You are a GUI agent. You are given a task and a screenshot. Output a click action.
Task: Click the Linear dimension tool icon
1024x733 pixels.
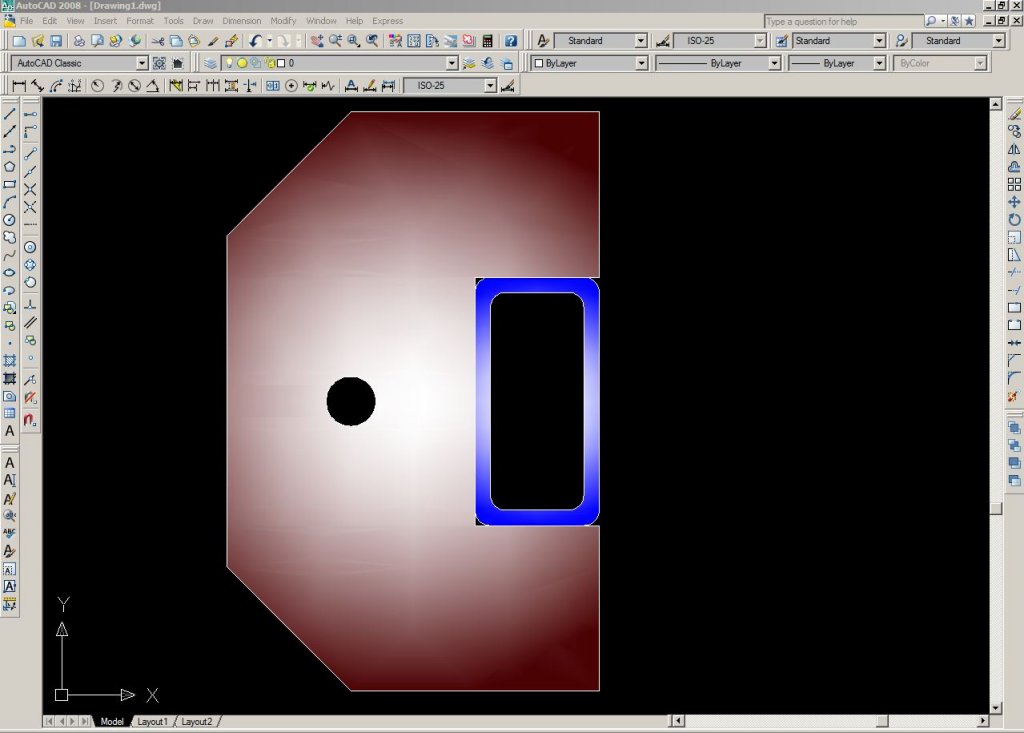point(19,86)
